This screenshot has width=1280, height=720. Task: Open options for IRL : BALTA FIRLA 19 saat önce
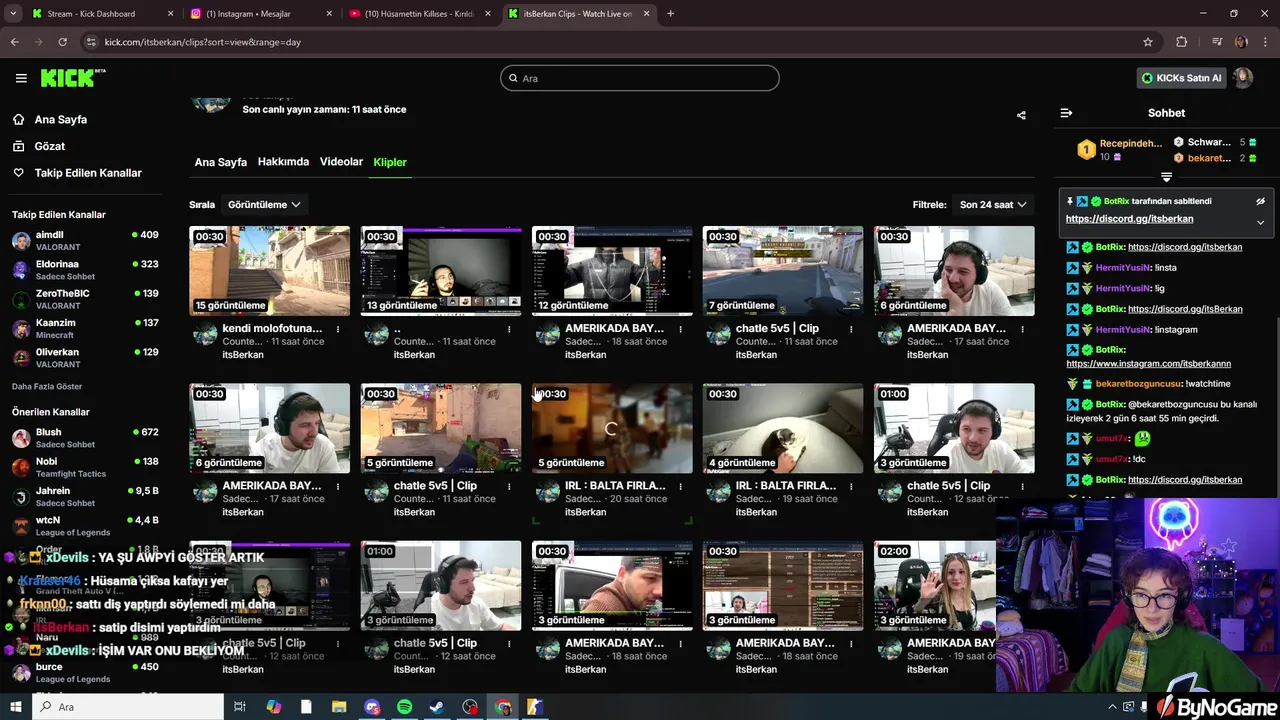(x=851, y=486)
